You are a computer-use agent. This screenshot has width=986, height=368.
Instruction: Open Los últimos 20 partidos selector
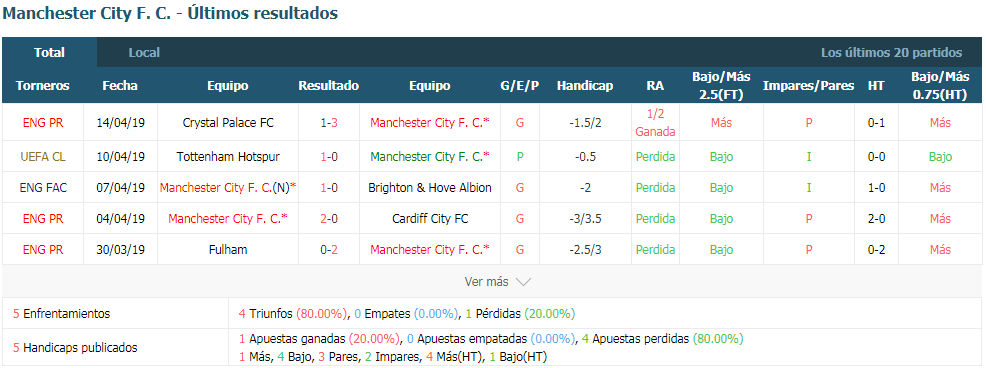pos(891,53)
